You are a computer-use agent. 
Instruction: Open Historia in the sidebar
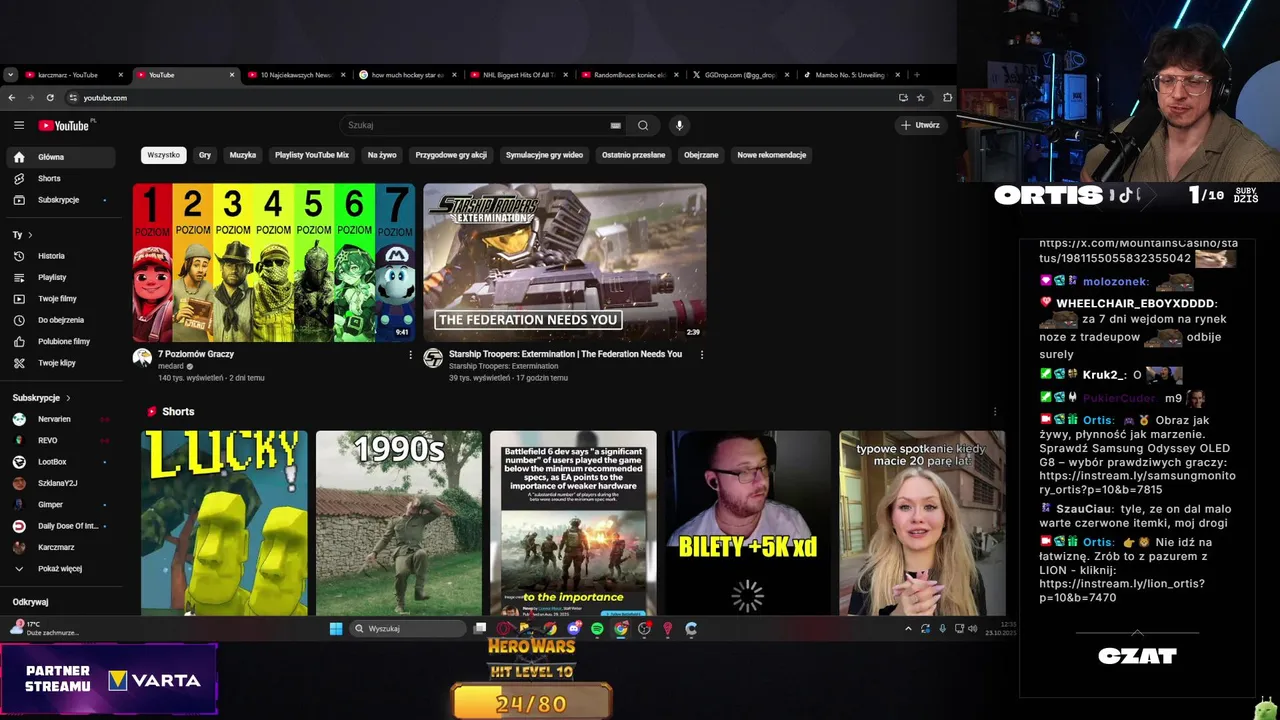60,256
